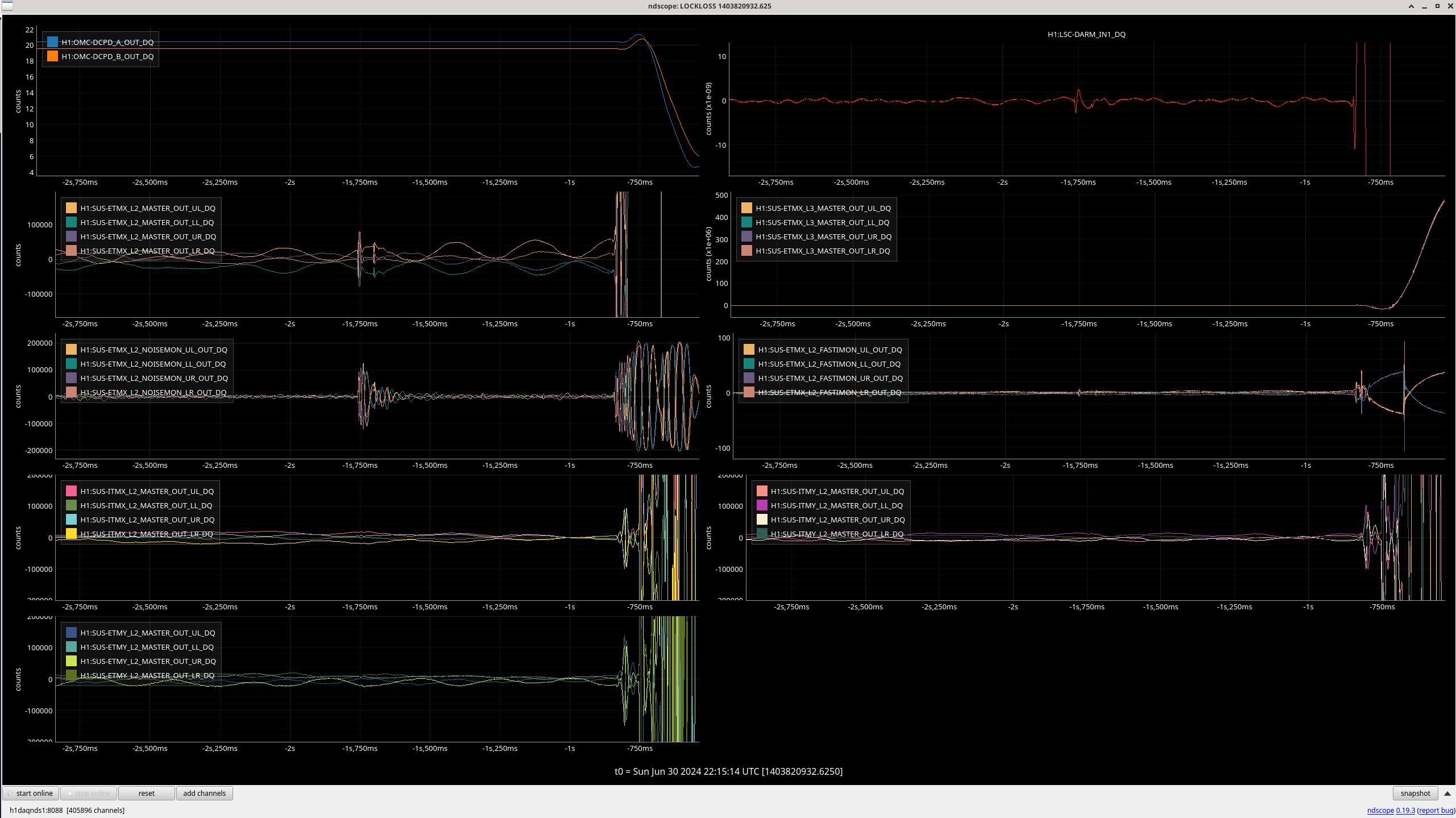Expand the snapshot options arrow

[1447, 793]
